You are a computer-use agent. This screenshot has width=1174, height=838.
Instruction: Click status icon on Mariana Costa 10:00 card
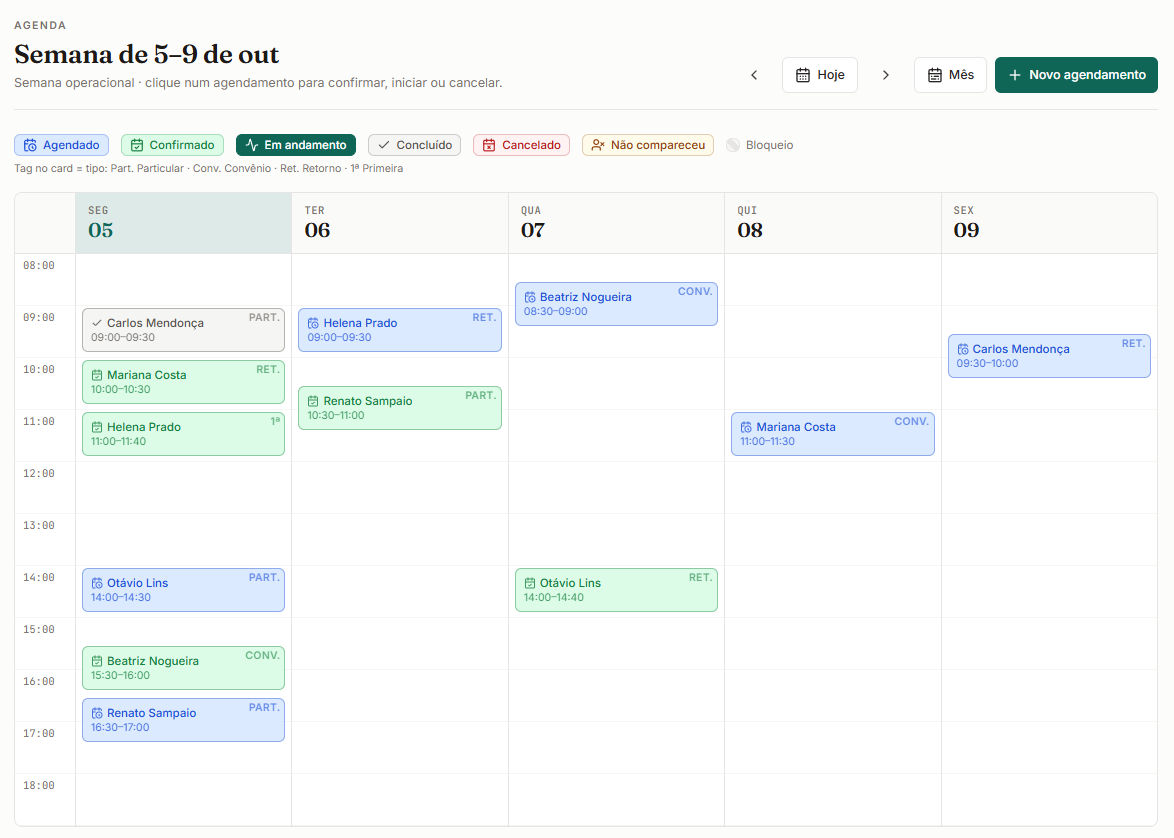[x=97, y=375]
